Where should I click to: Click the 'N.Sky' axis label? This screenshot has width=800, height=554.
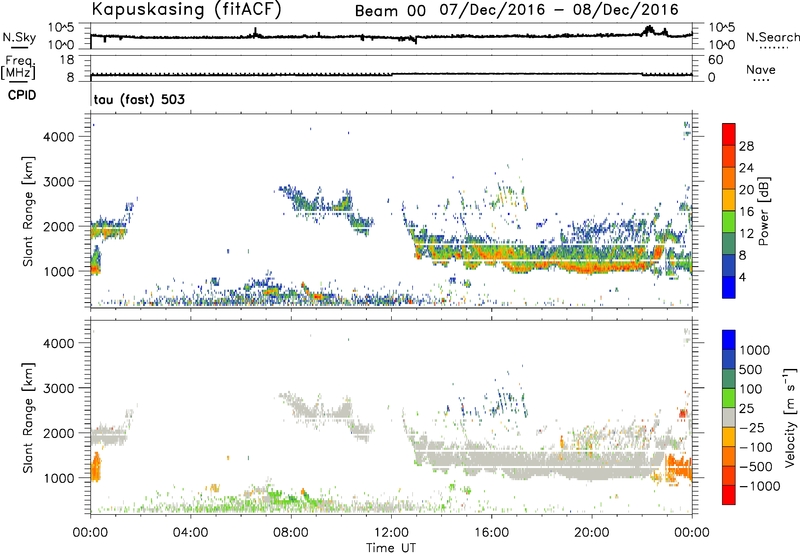coord(19,37)
